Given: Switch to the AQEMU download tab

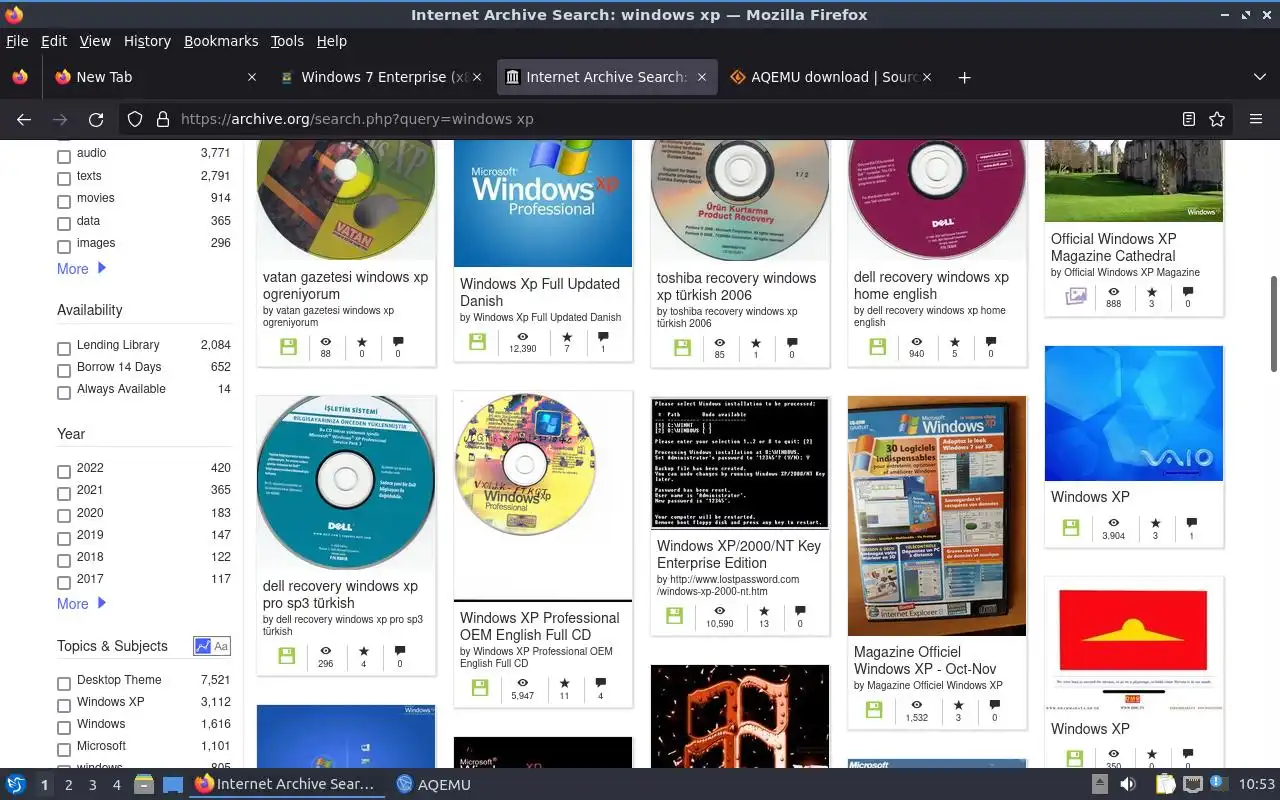Looking at the screenshot, I should point(830,77).
